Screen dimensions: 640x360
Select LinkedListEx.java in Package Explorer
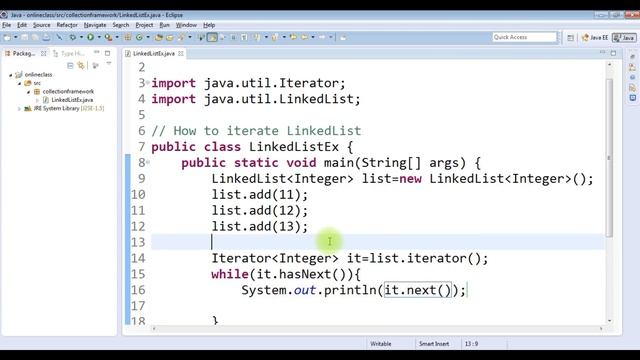[x=72, y=100]
